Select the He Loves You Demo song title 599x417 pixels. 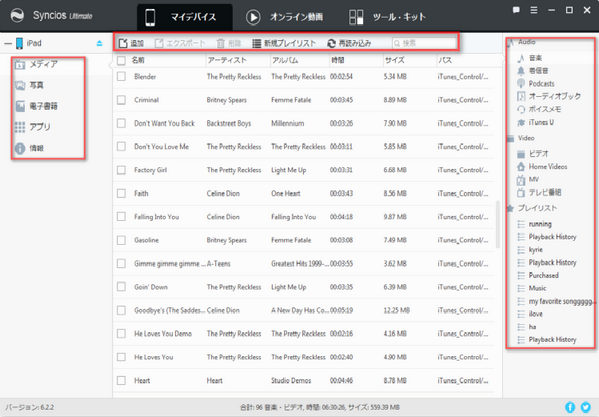point(163,334)
